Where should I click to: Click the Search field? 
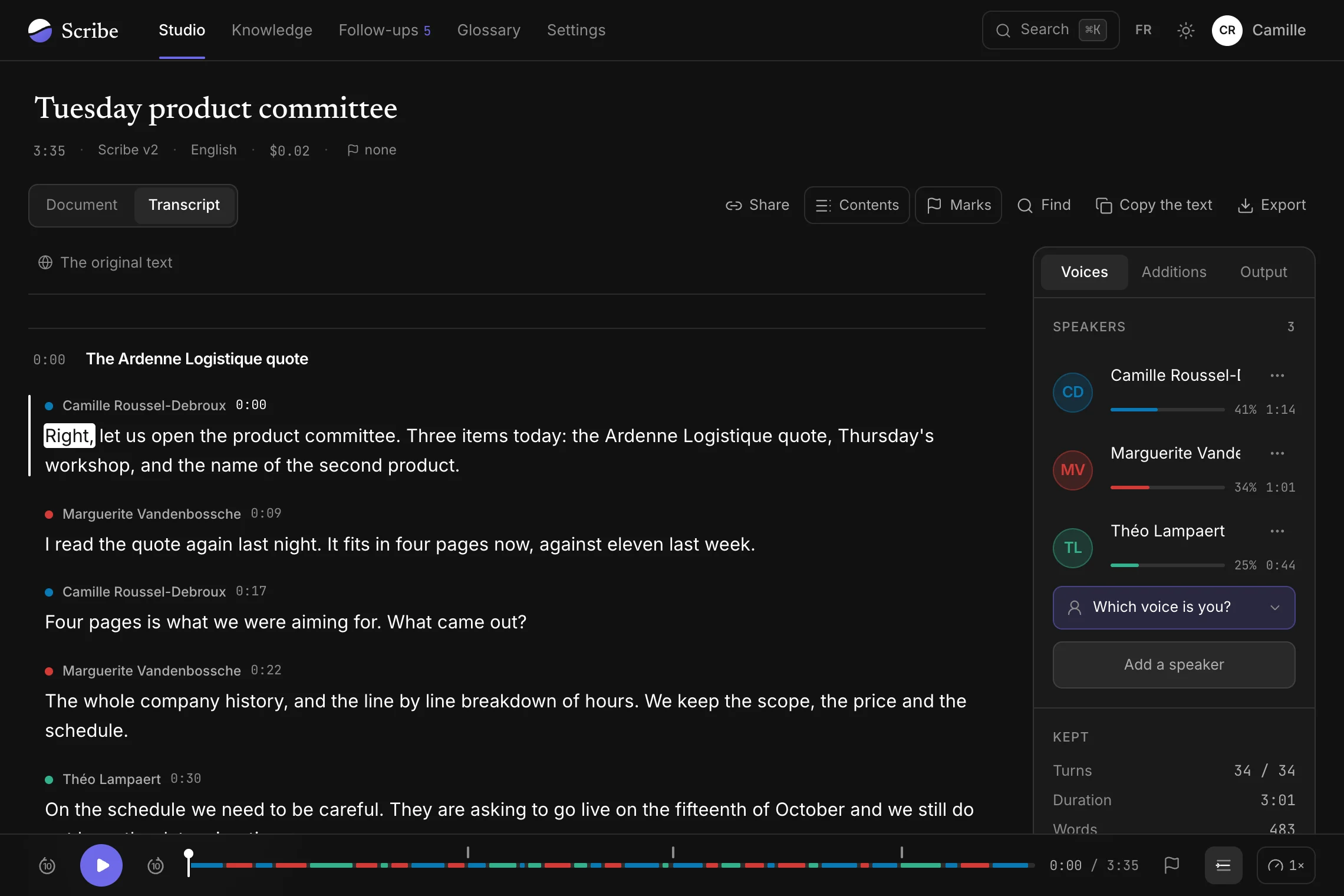pos(1050,30)
